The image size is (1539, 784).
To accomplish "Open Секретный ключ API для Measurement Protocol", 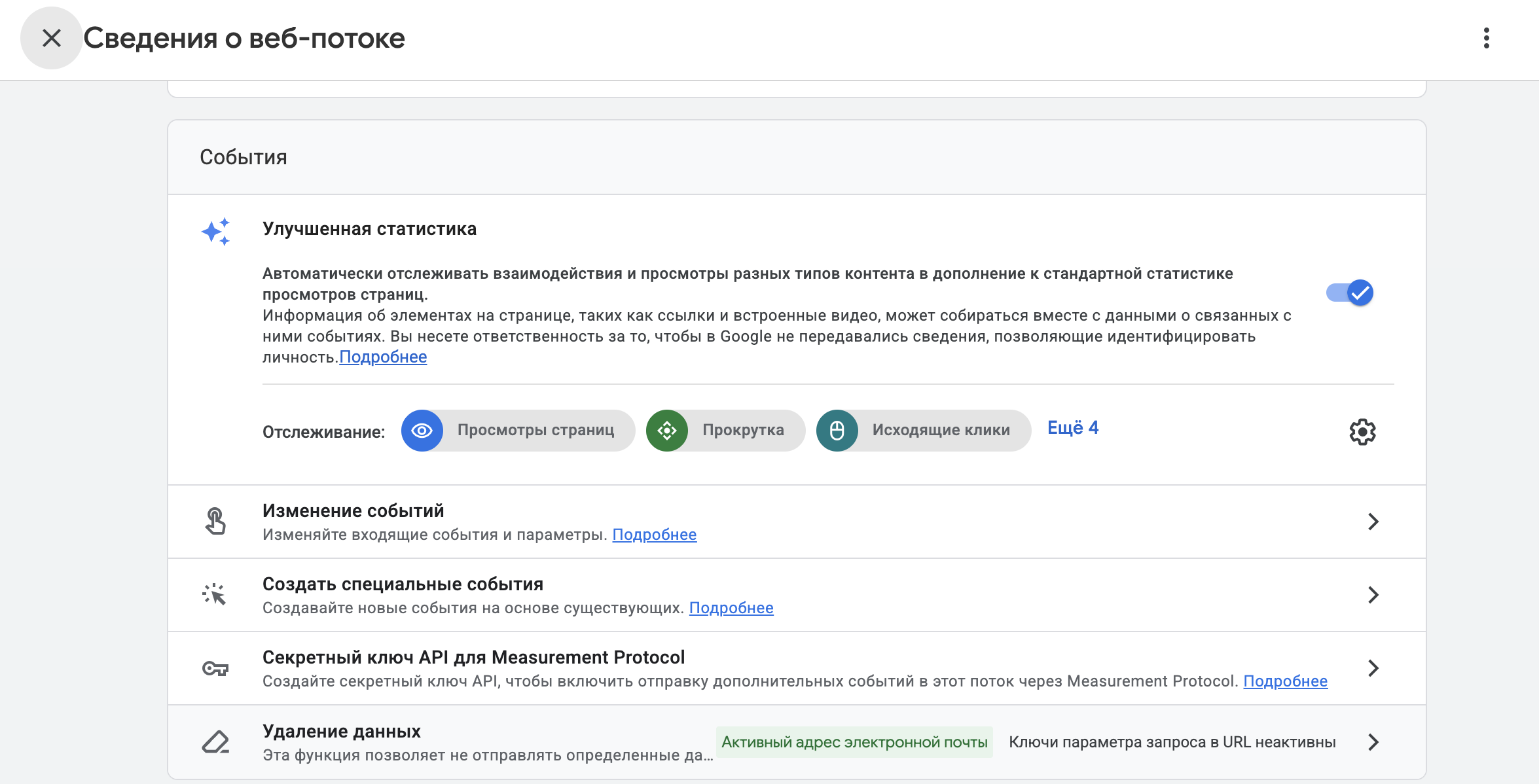I will (797, 668).
